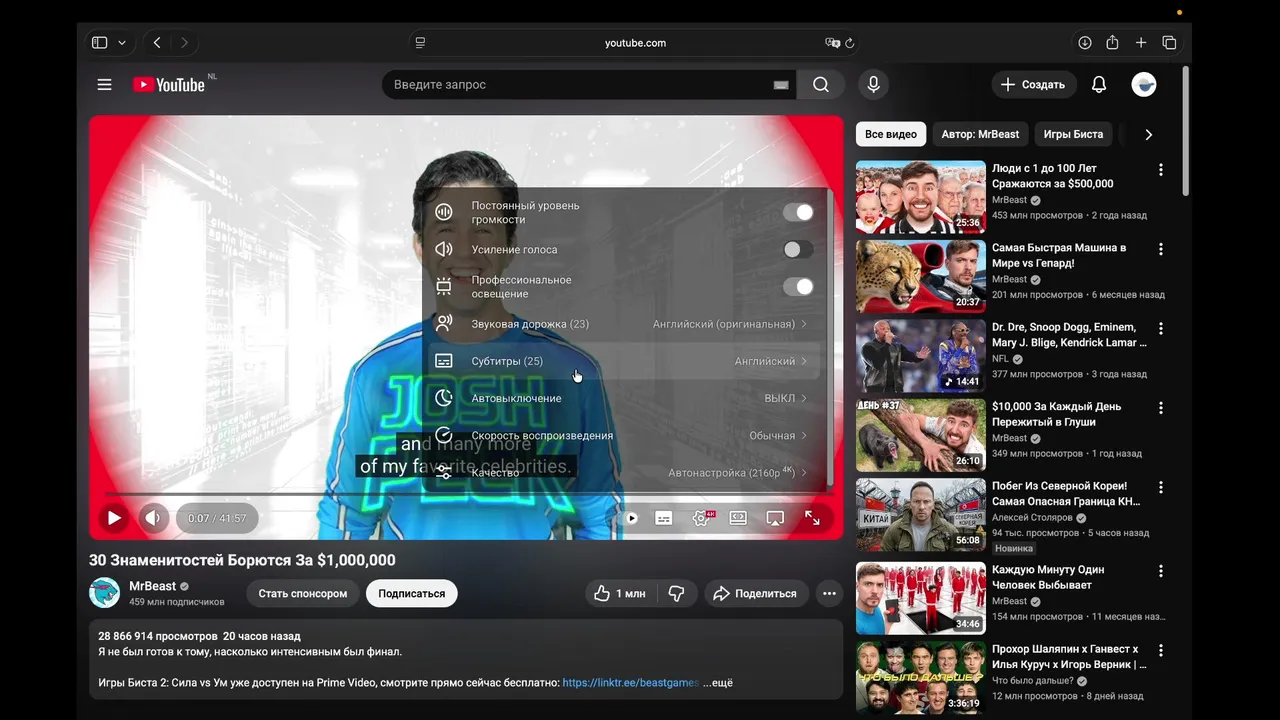
Task: Click the translate icon in address bar
Action: [x=832, y=43]
